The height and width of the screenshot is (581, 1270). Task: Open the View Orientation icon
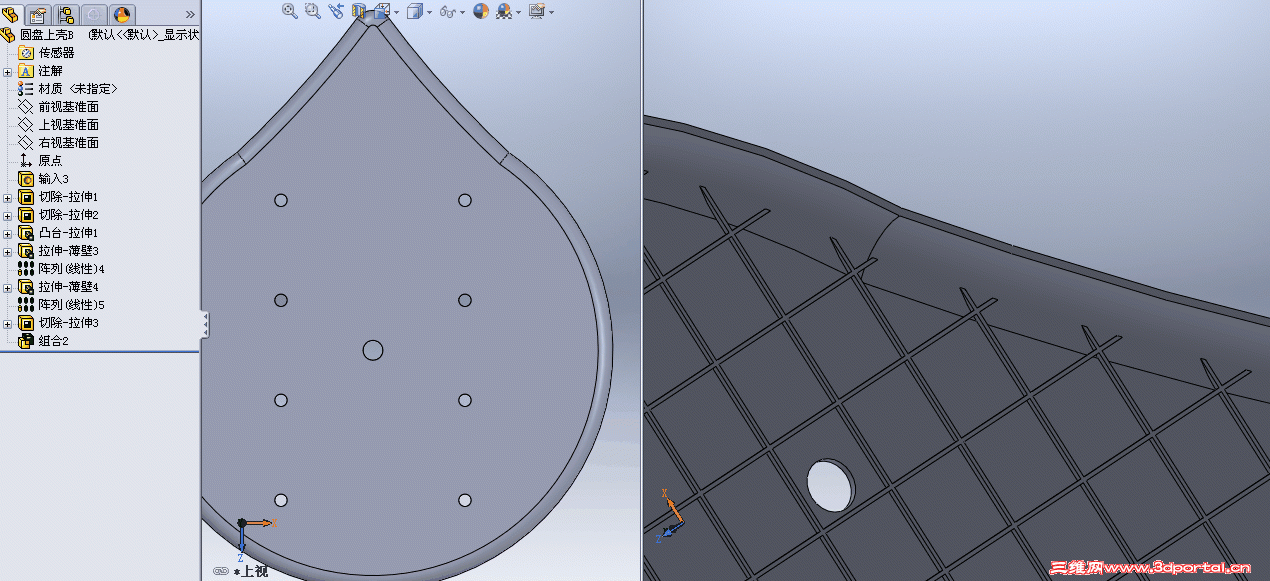point(381,11)
